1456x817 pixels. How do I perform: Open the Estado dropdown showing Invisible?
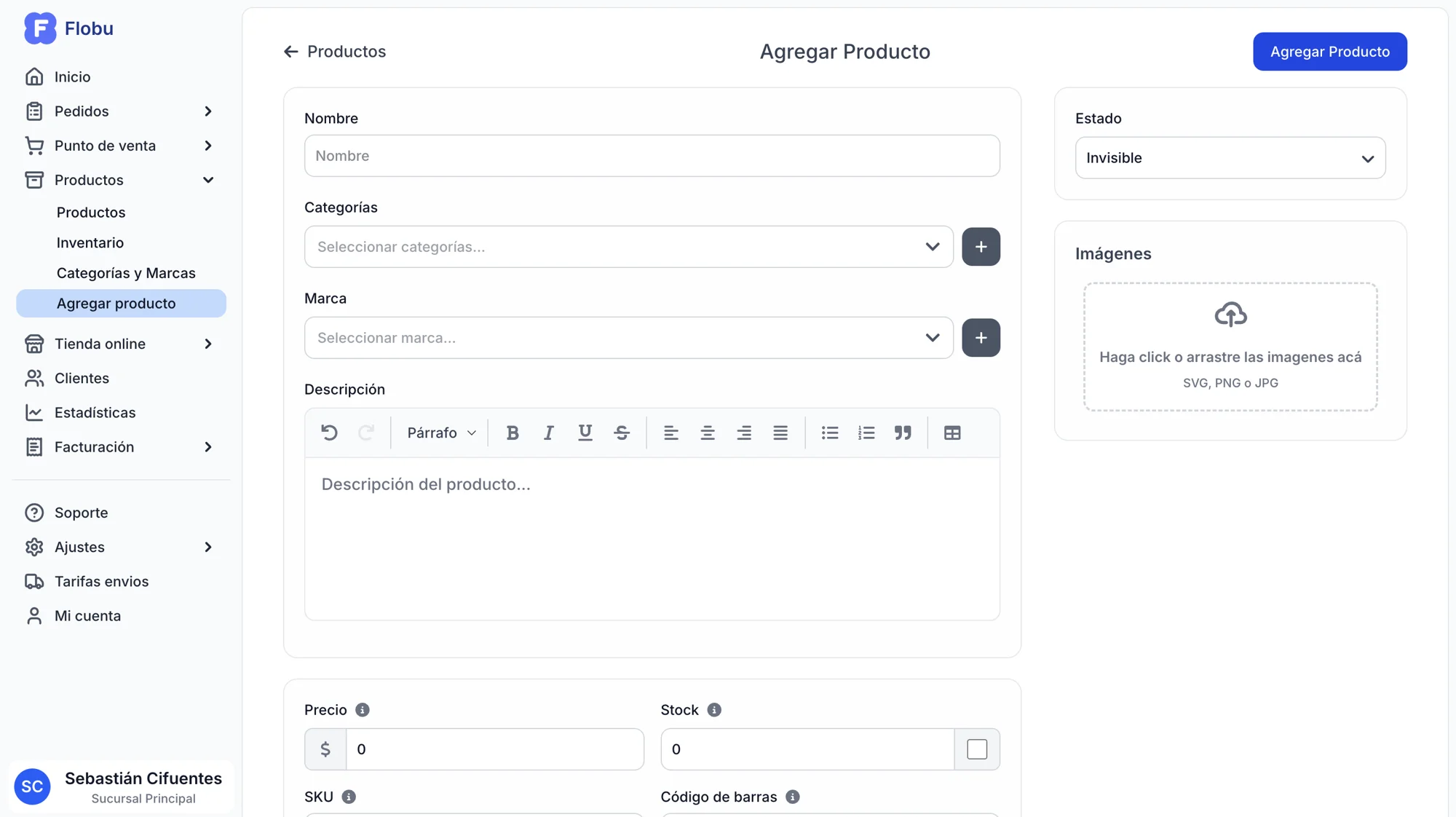click(1230, 158)
